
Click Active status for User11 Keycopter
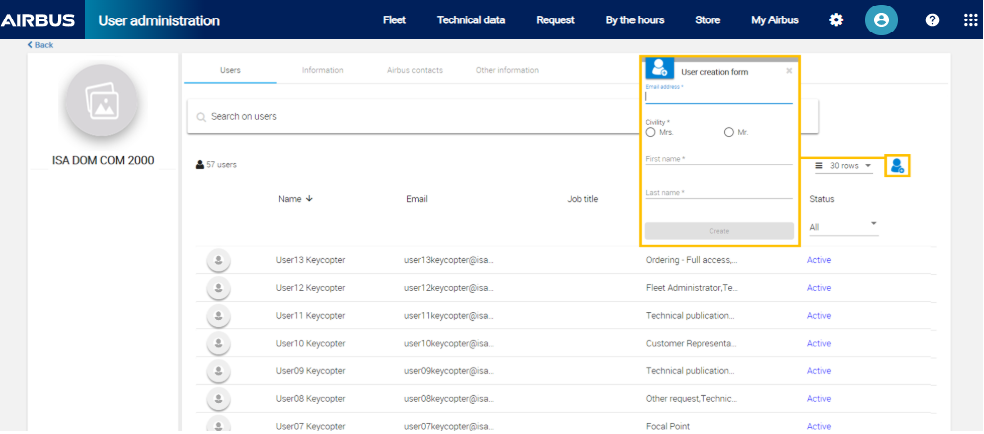click(x=818, y=315)
